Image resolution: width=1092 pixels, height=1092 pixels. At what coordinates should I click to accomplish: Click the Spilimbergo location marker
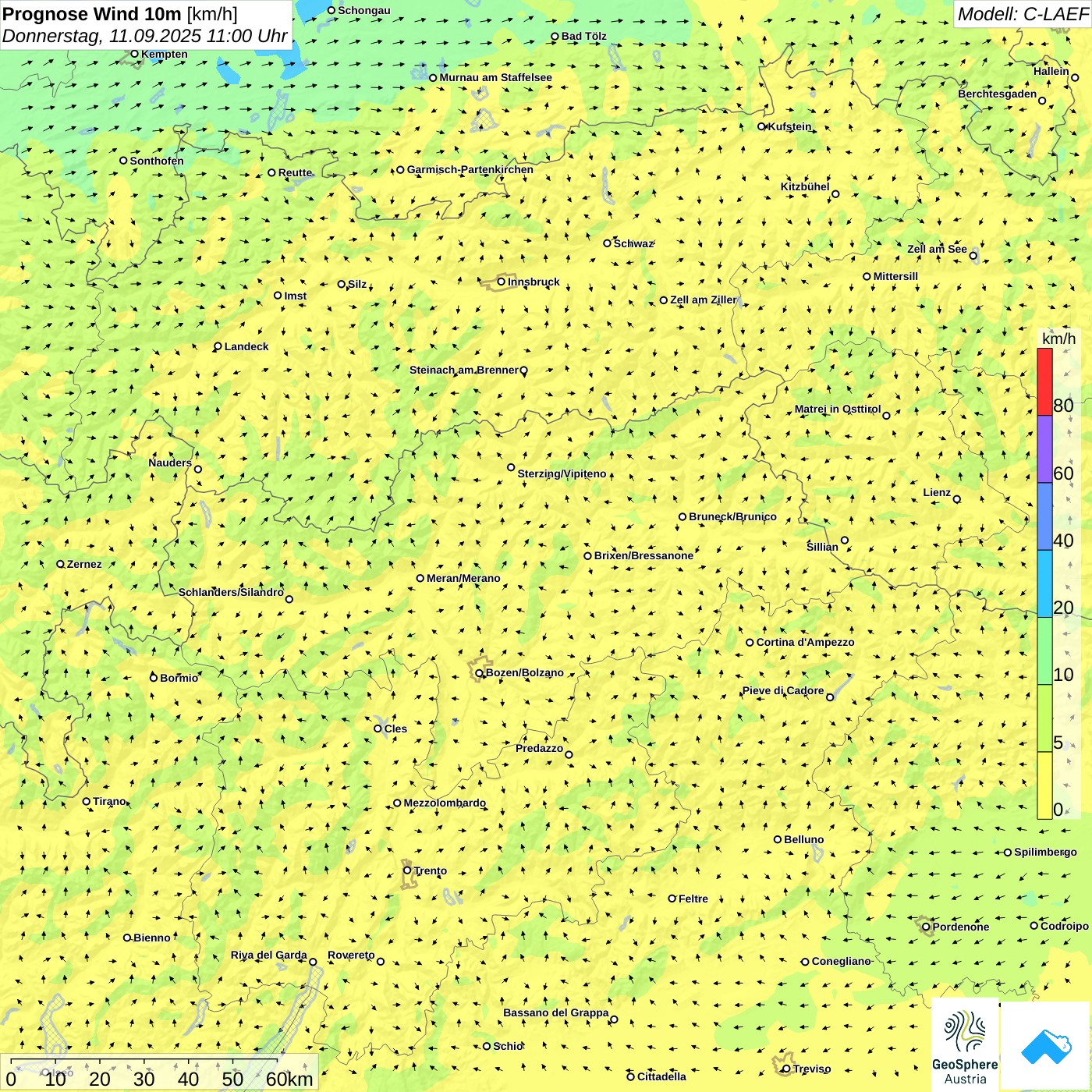1008,853
